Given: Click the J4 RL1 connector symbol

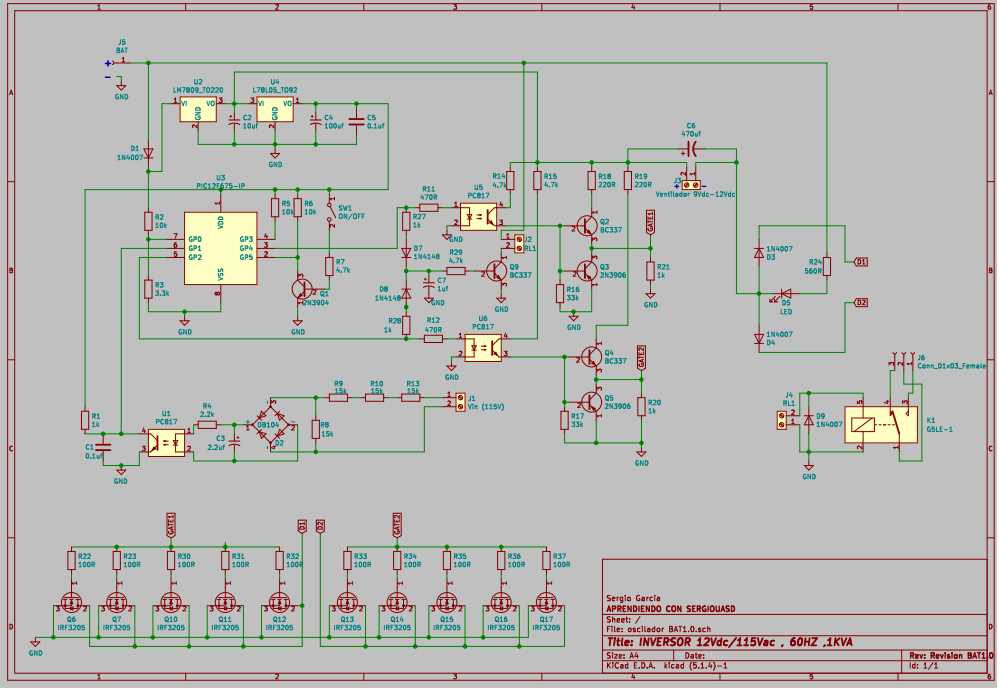Looking at the screenshot, I should click(782, 420).
